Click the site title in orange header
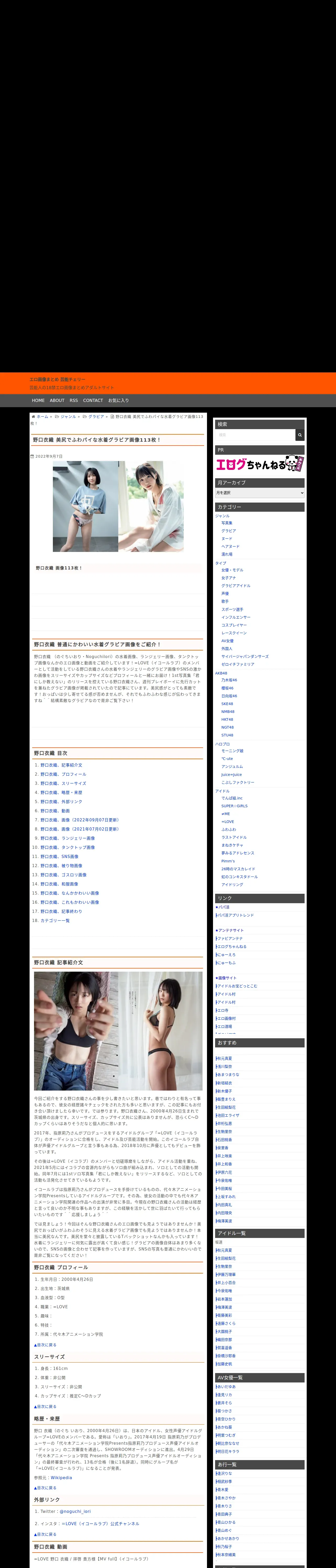Viewport: 336px width, 1568px height. [57, 379]
